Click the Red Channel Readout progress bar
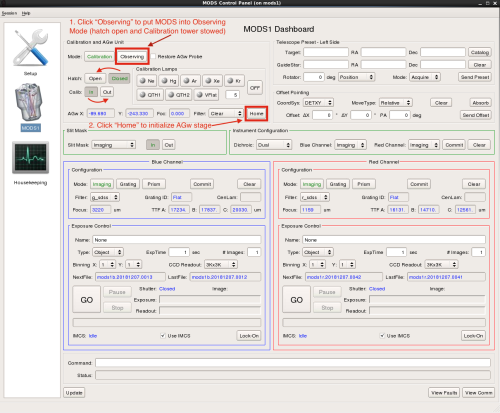This screenshot has height=413, width=500. (427, 311)
